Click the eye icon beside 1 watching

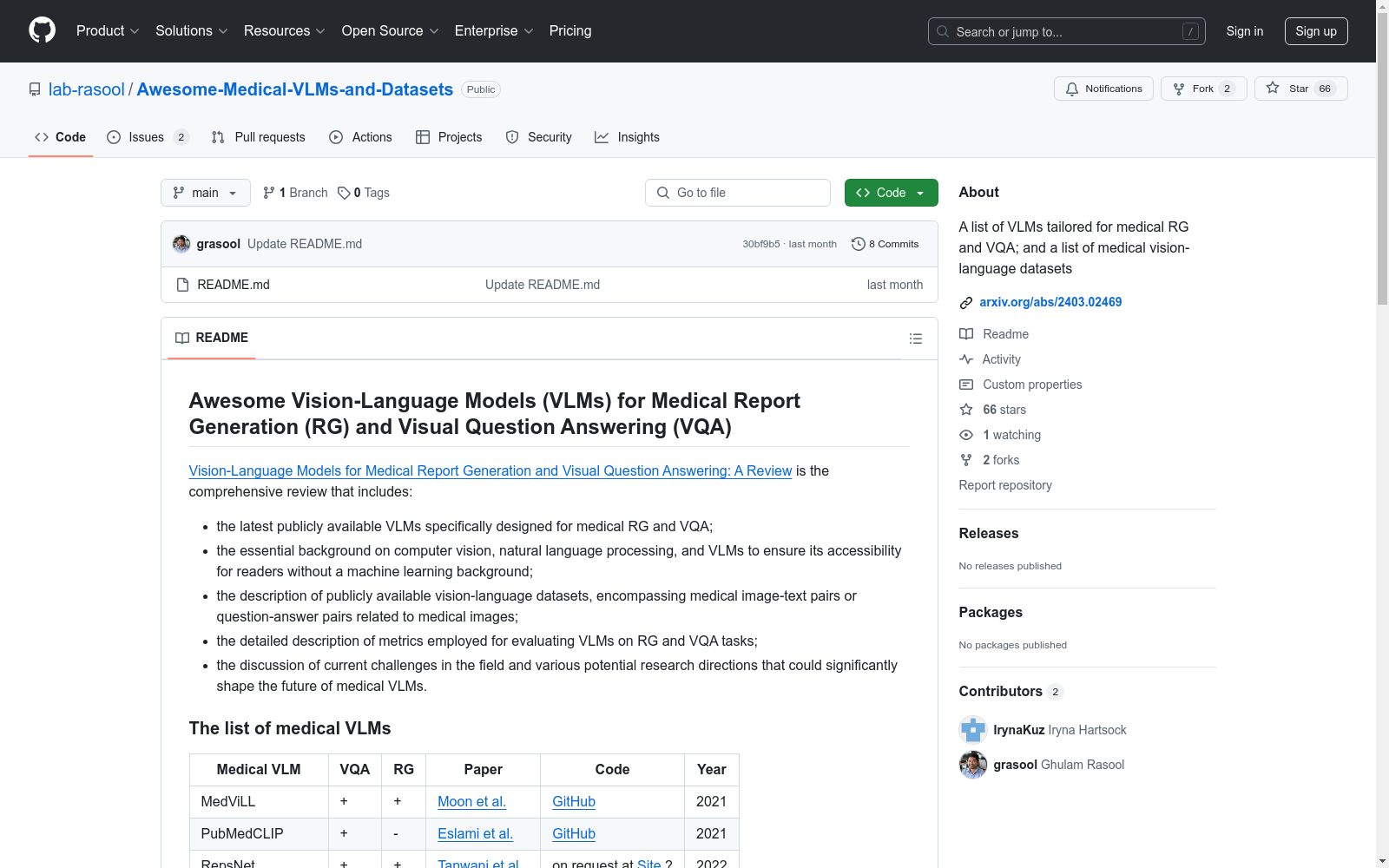(966, 435)
